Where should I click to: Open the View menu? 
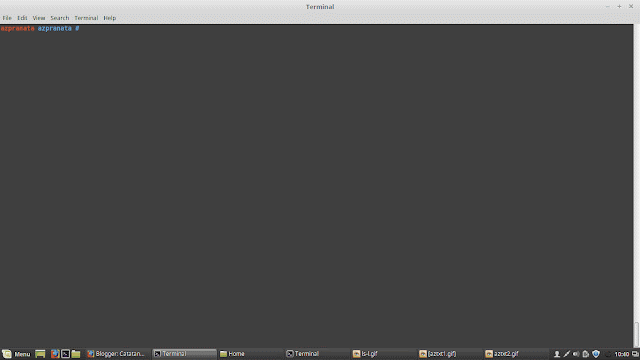click(x=39, y=18)
